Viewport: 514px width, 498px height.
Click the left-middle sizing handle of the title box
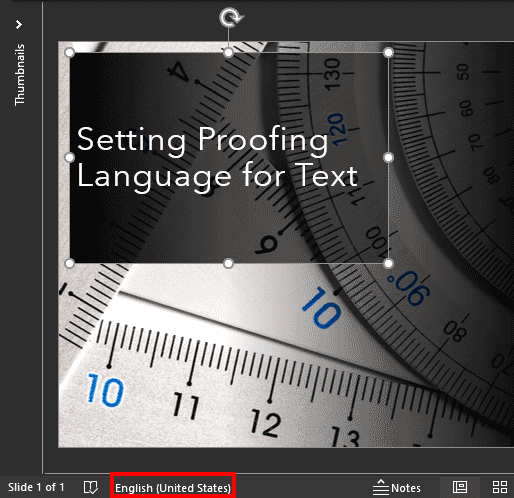[x=69, y=158]
